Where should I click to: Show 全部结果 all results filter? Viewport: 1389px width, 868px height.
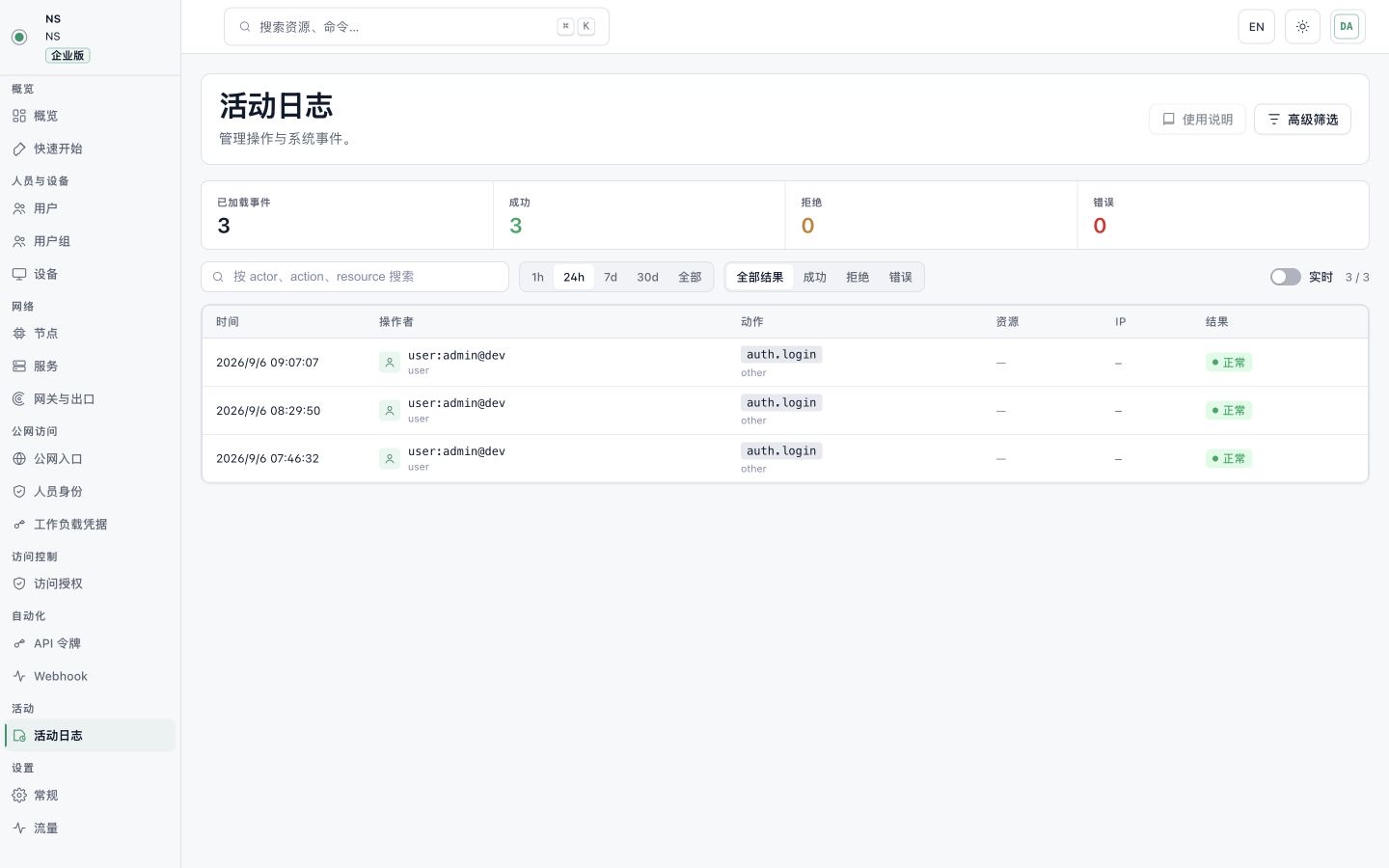click(x=760, y=277)
